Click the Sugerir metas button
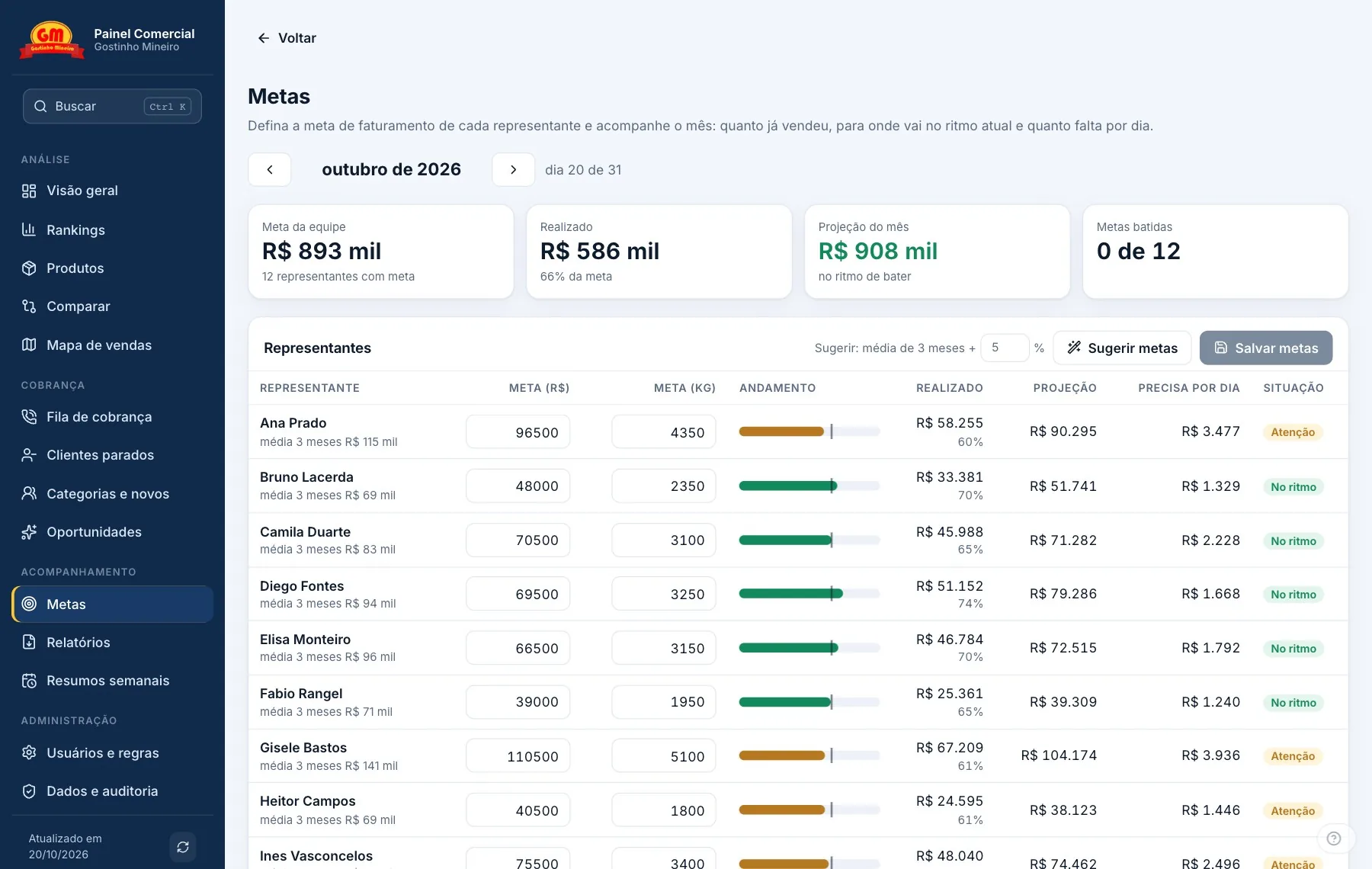Screen dimensions: 1372x869 click(1122, 348)
